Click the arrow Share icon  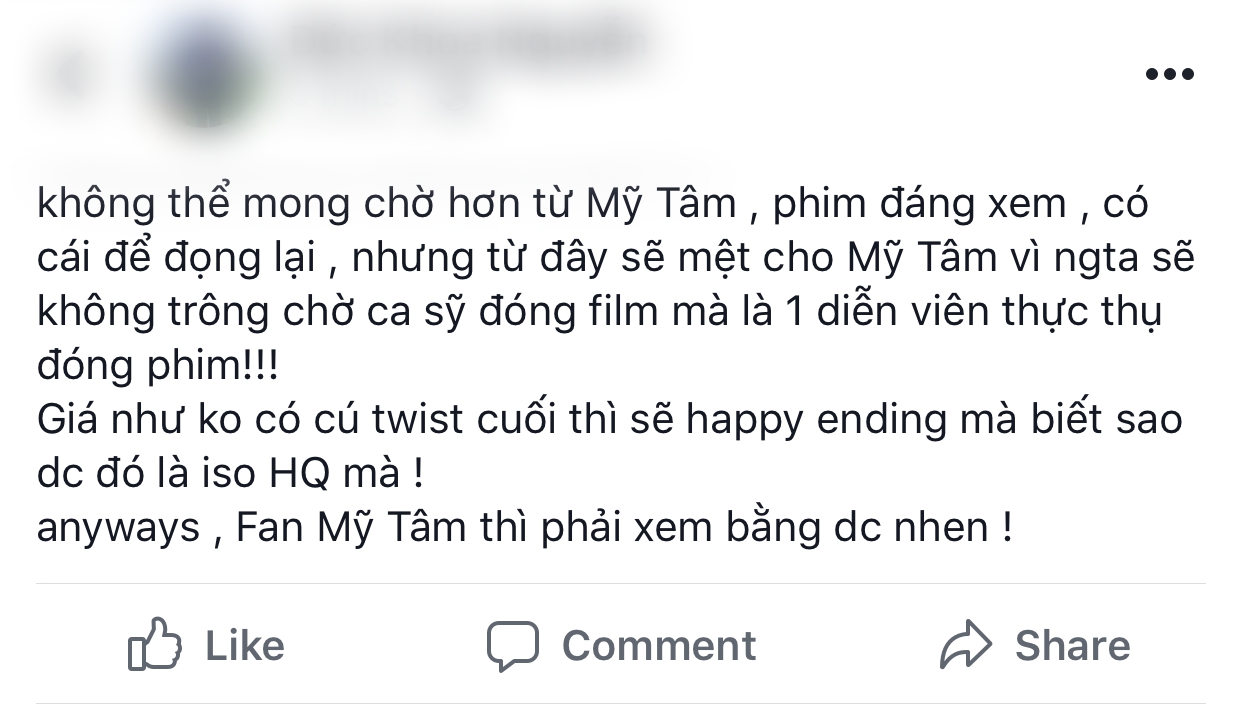pos(966,645)
